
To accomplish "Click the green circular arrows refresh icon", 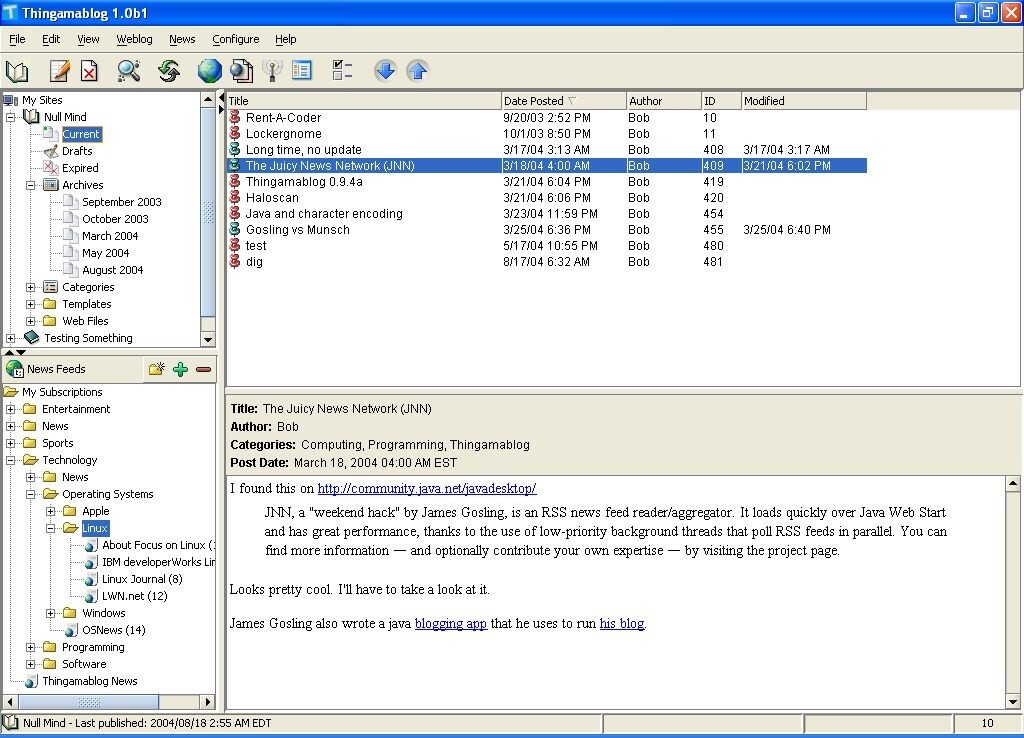I will tap(169, 71).
